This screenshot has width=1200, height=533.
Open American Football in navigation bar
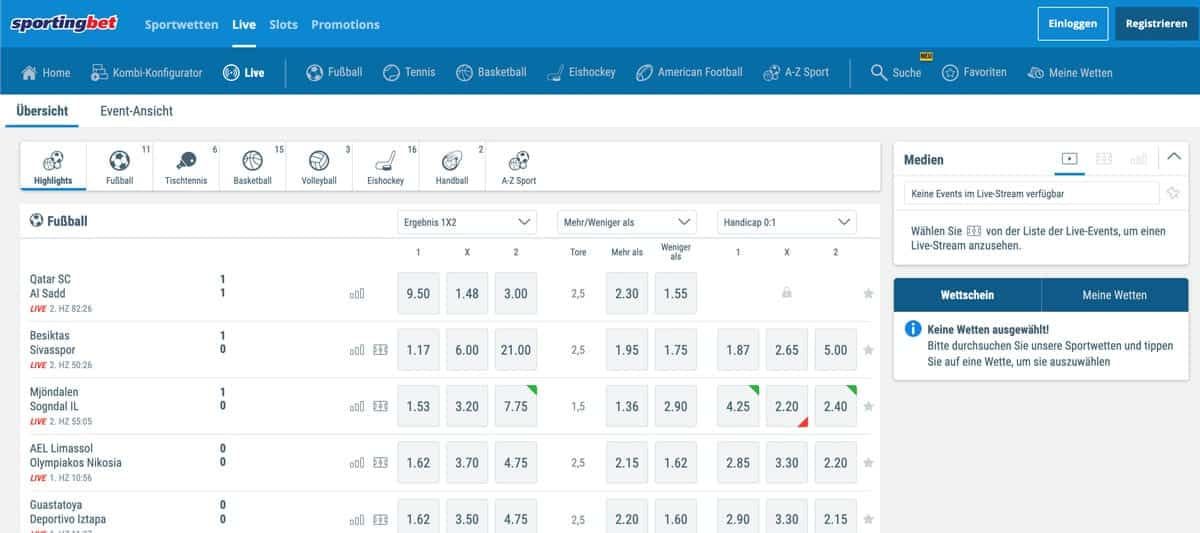(689, 73)
